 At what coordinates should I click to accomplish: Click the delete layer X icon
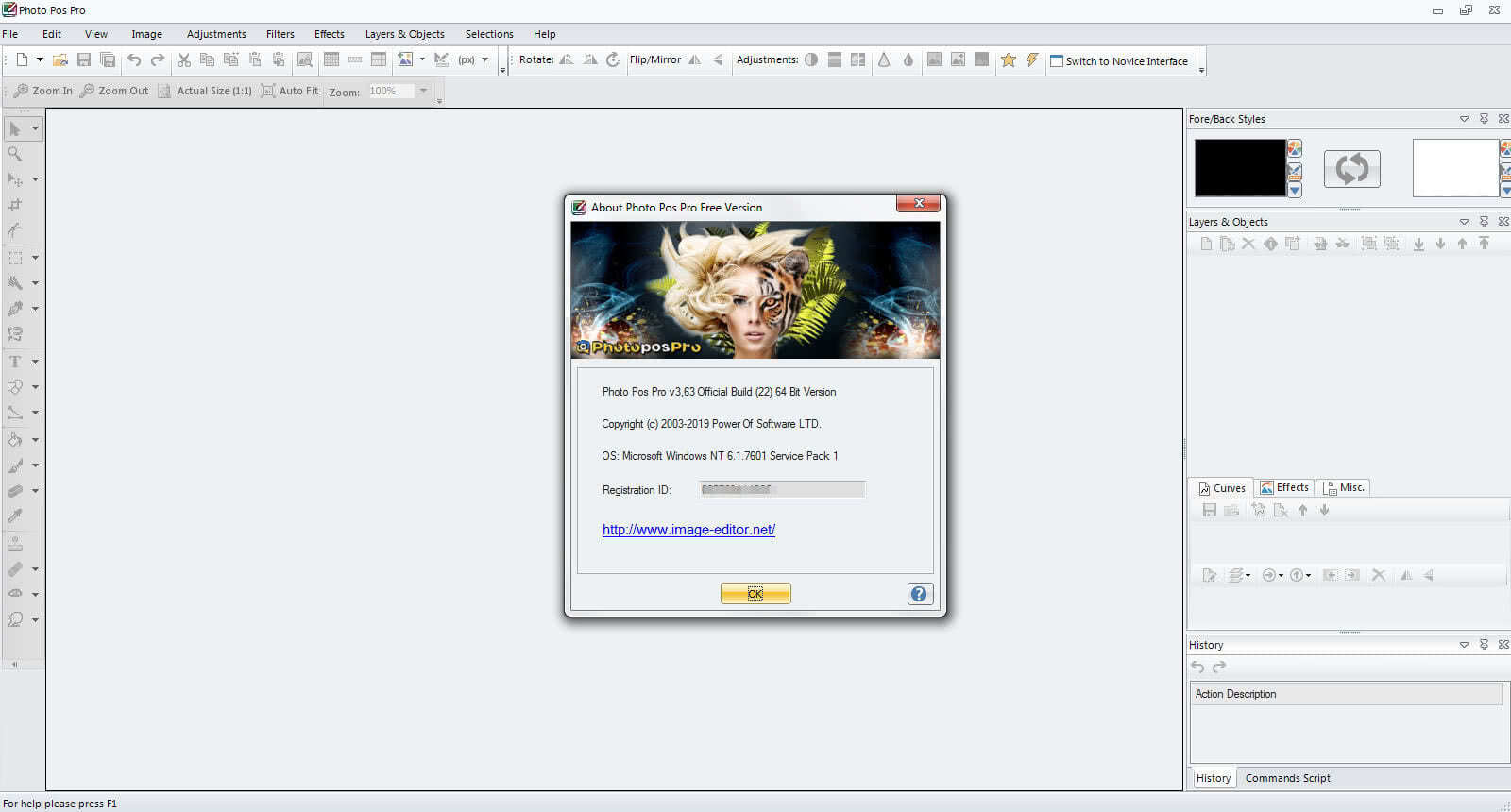(x=1248, y=244)
